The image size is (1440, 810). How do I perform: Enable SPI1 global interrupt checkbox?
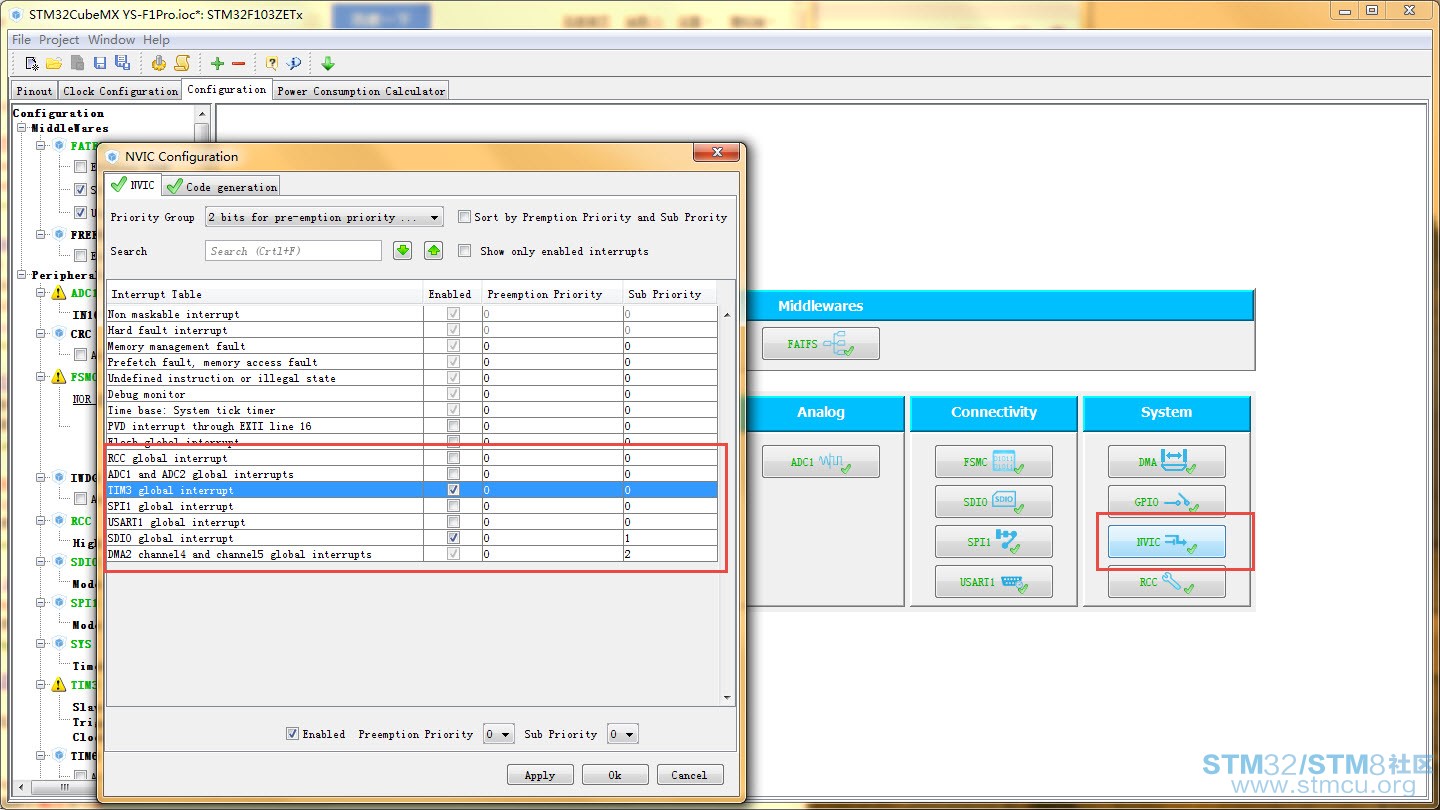[454, 506]
